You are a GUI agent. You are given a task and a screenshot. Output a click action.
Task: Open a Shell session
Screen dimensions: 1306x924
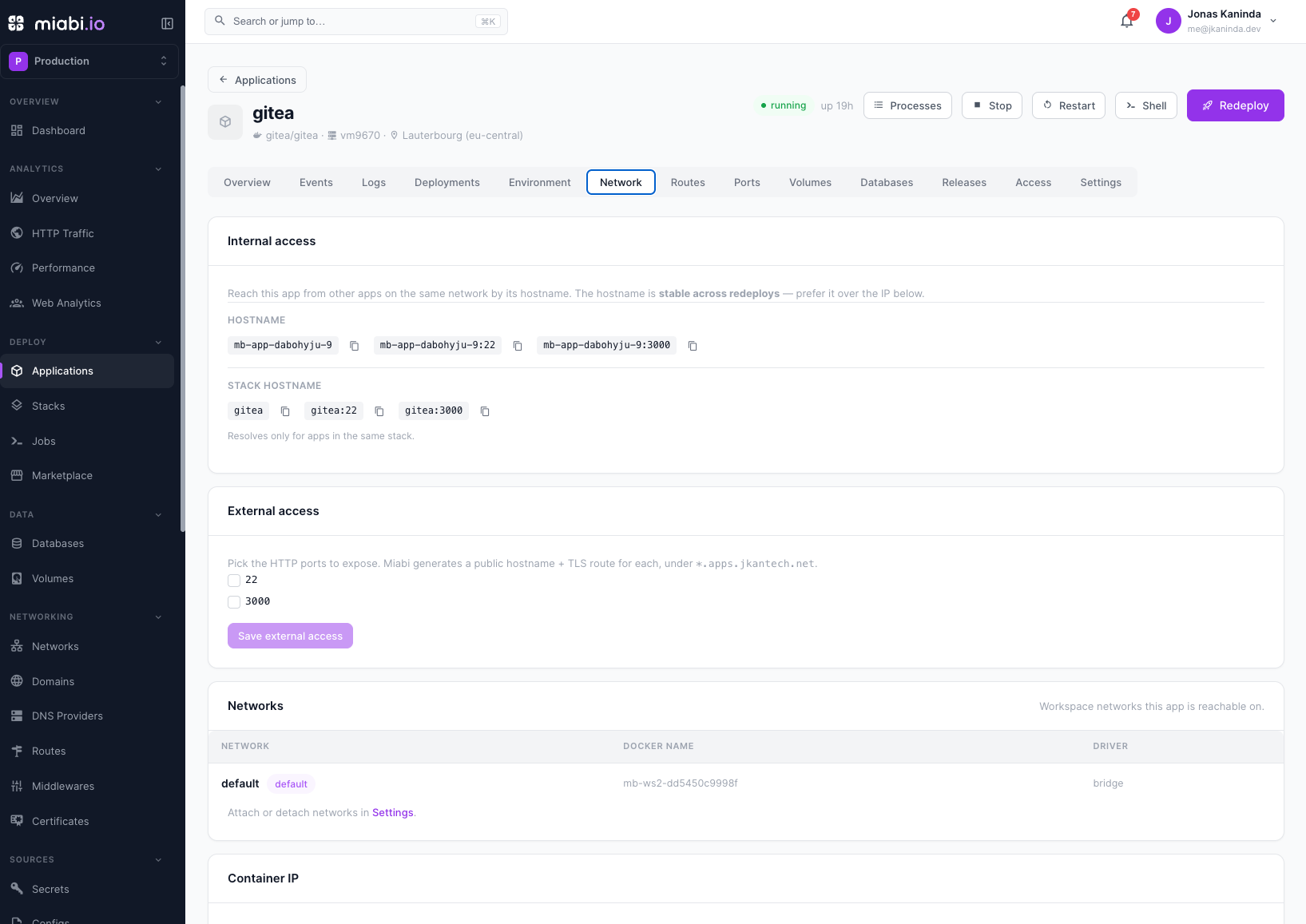pyautogui.click(x=1146, y=105)
